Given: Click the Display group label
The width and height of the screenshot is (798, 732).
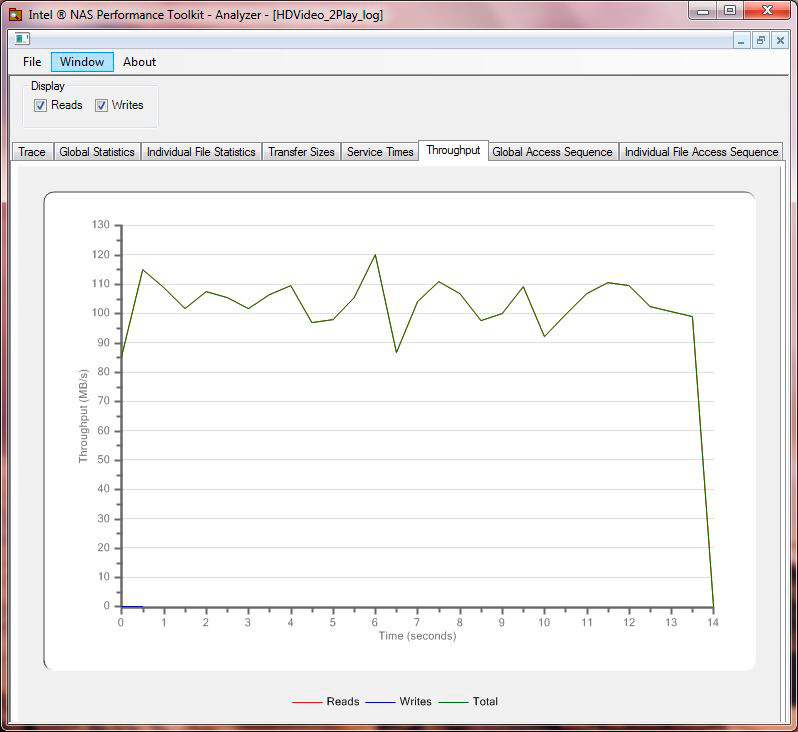Looking at the screenshot, I should pos(48,86).
